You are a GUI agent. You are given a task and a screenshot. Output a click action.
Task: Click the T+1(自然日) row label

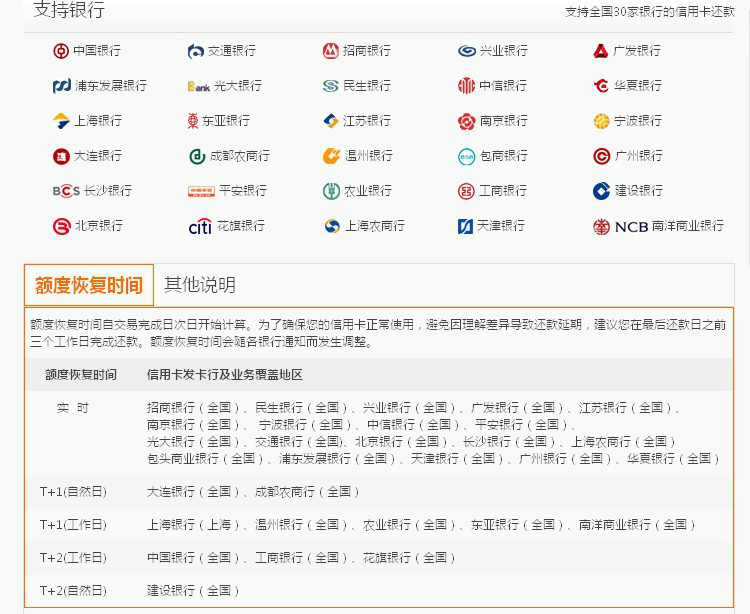[x=73, y=492]
